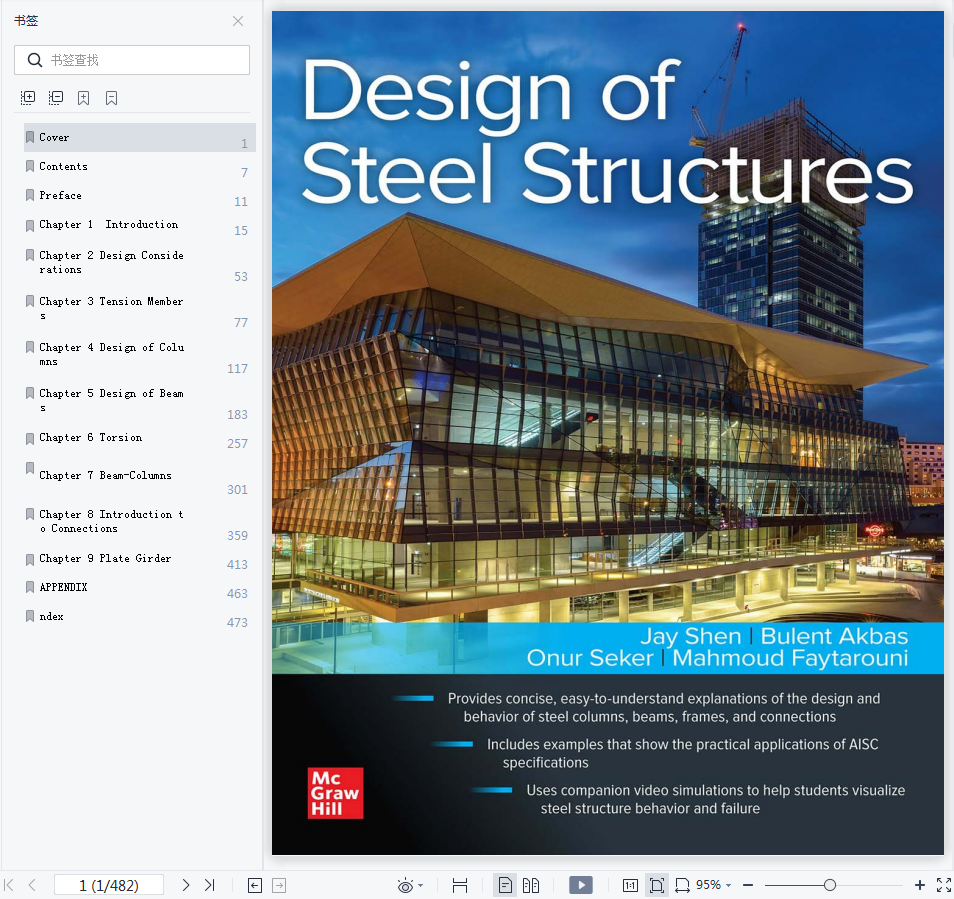Go back to previous view

coord(255,886)
